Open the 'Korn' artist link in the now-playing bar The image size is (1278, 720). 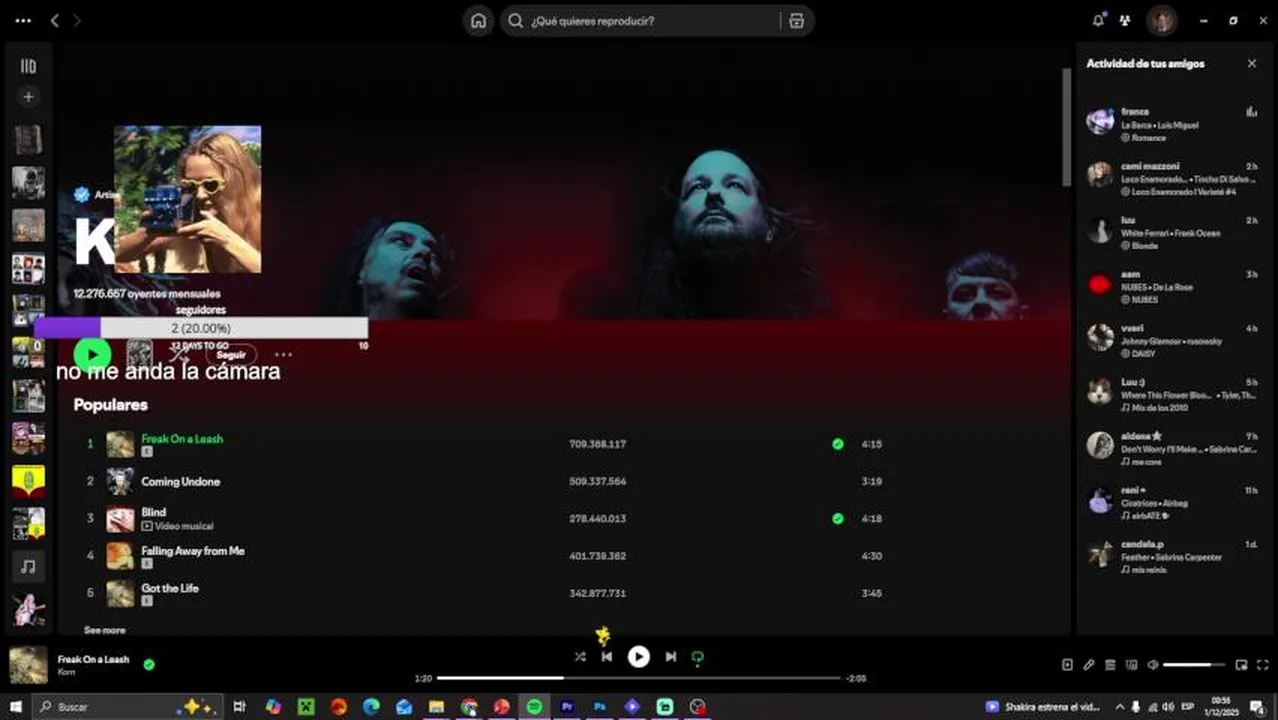(x=66, y=672)
